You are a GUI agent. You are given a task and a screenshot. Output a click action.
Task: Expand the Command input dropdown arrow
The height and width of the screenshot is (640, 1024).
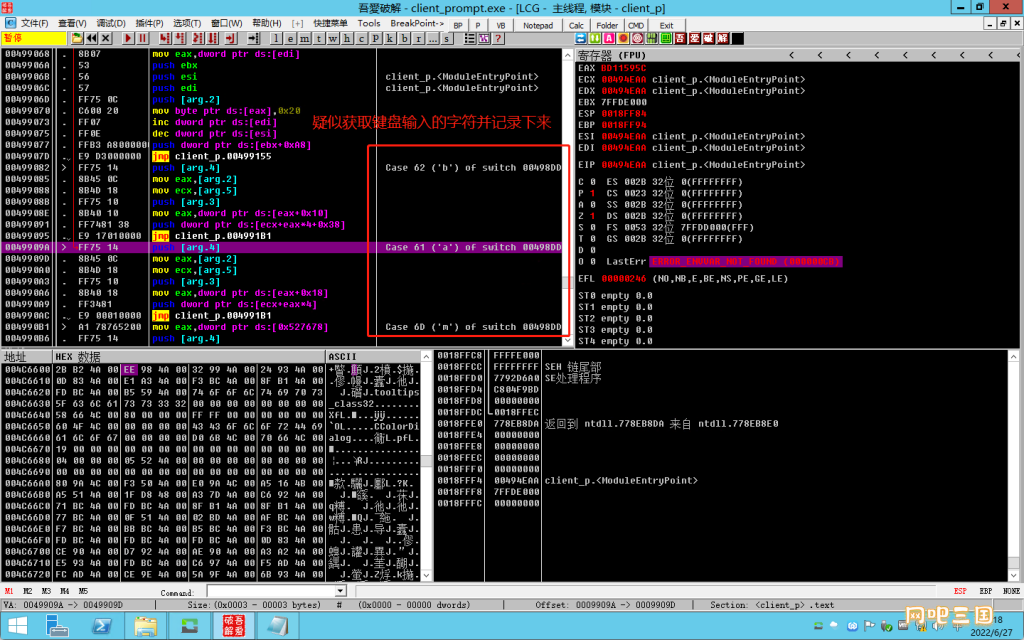point(340,591)
